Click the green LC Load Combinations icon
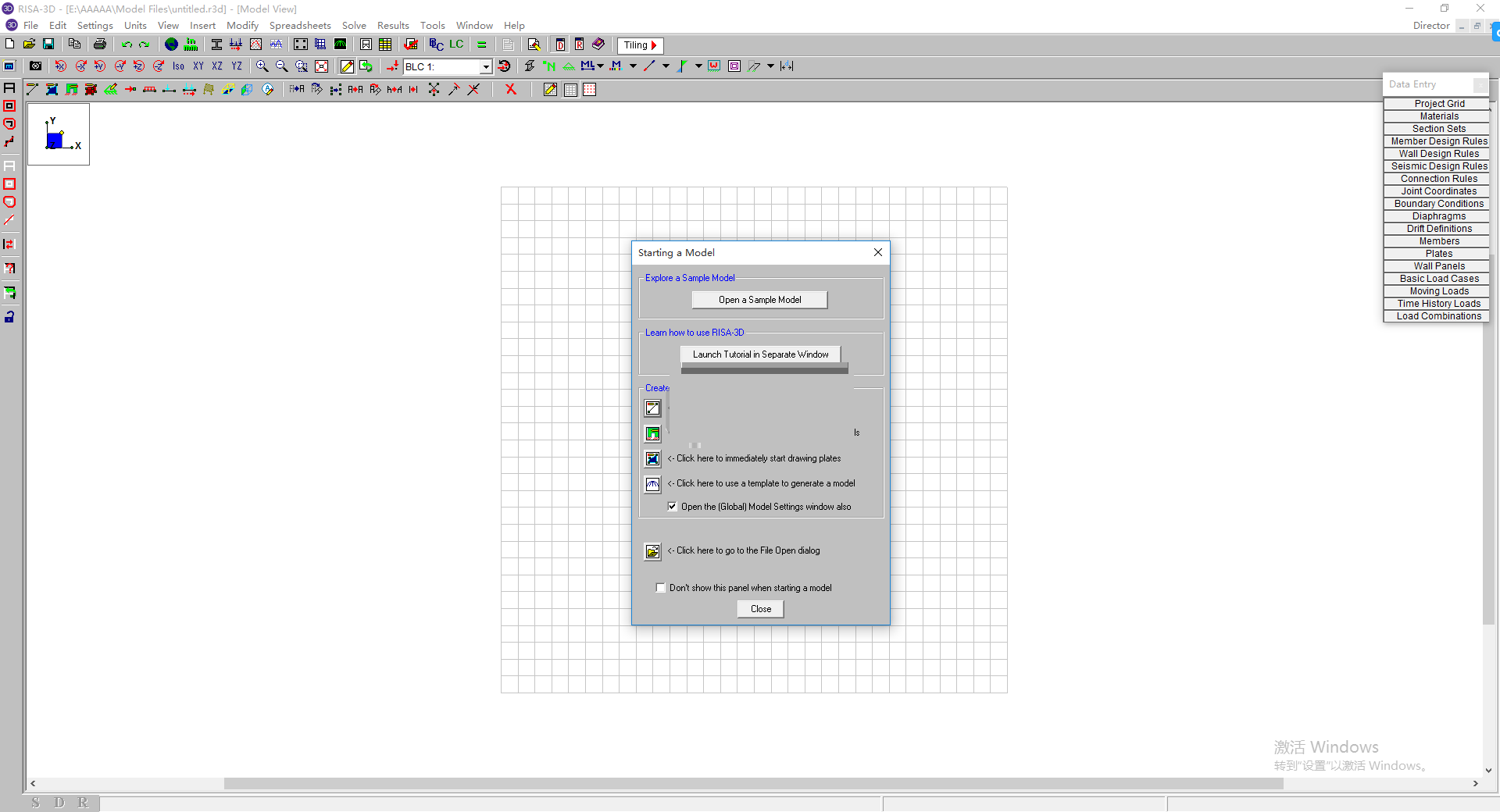Screen dimensions: 1500x812 coord(456,45)
